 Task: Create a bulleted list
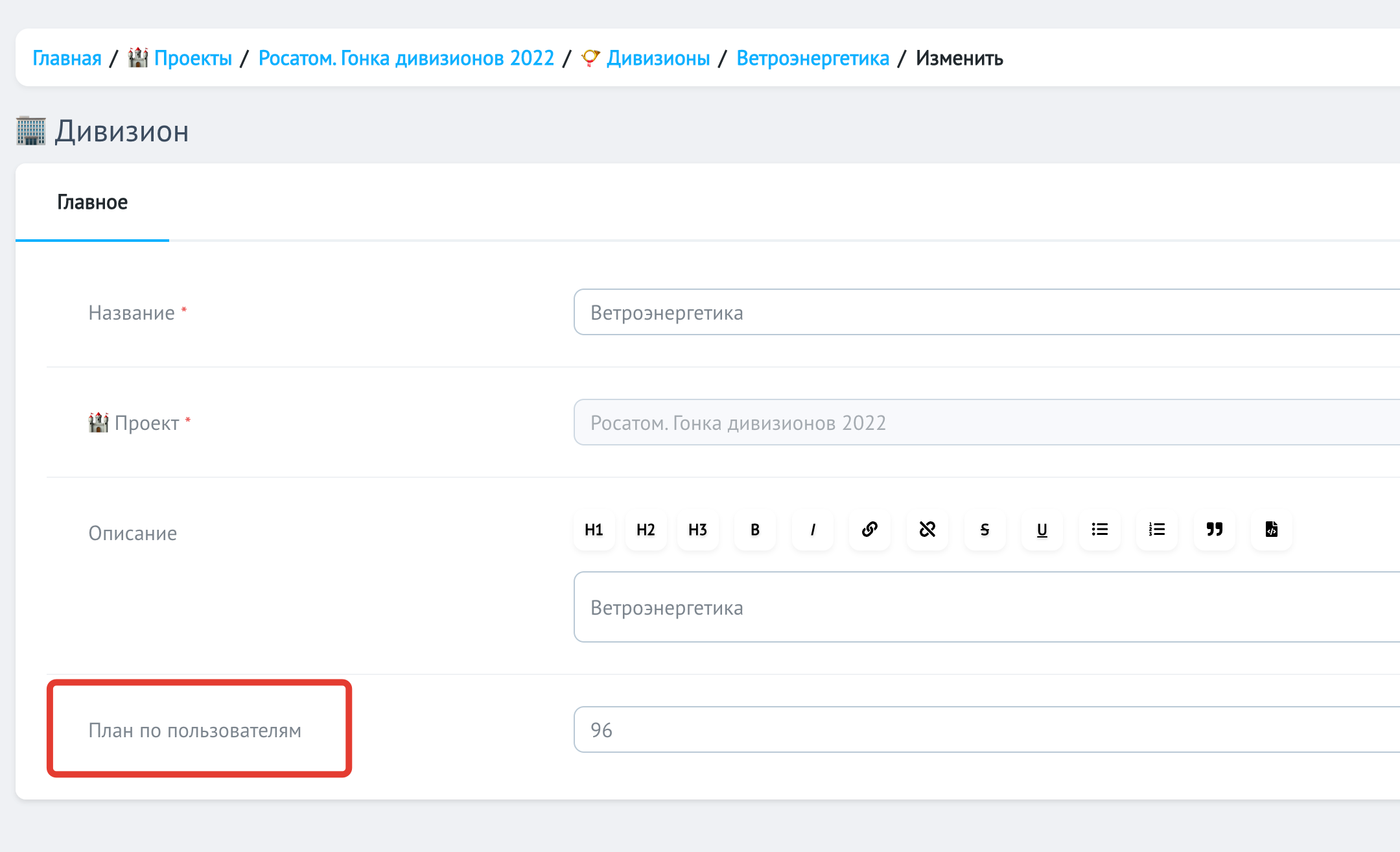coord(1099,530)
